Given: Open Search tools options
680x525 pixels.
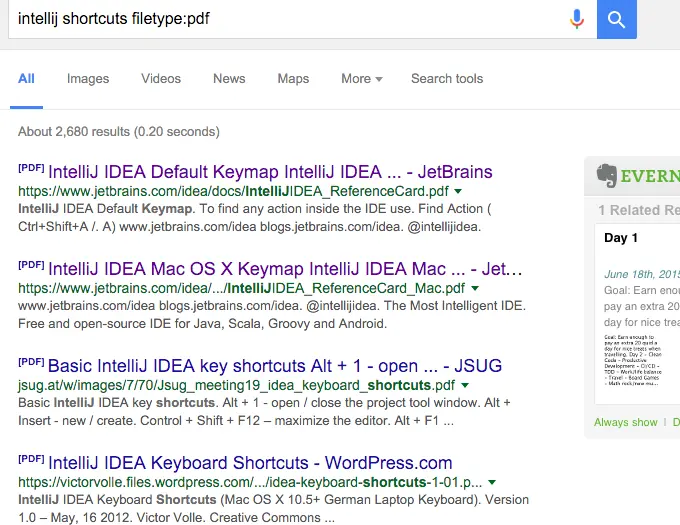Looking at the screenshot, I should click(x=446, y=79).
